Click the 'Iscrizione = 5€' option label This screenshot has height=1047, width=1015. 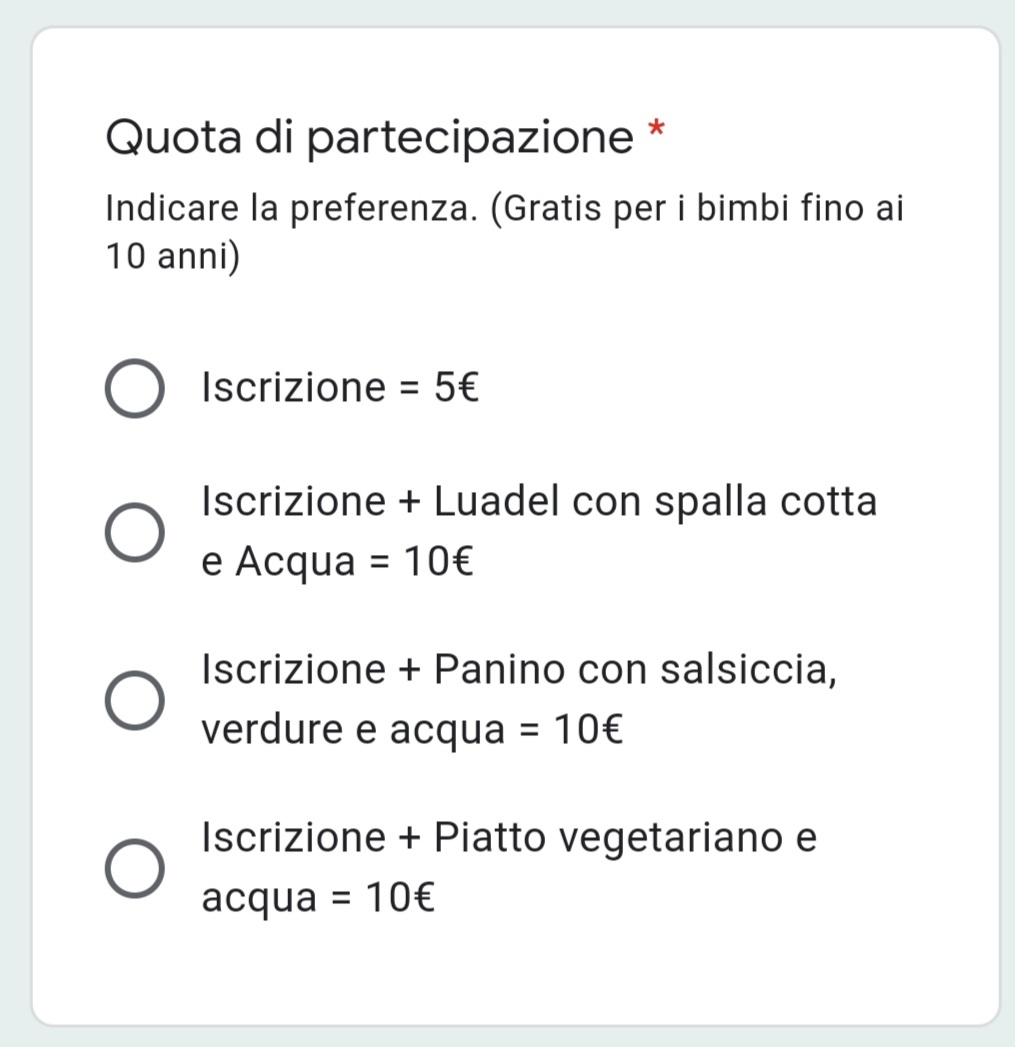(340, 387)
